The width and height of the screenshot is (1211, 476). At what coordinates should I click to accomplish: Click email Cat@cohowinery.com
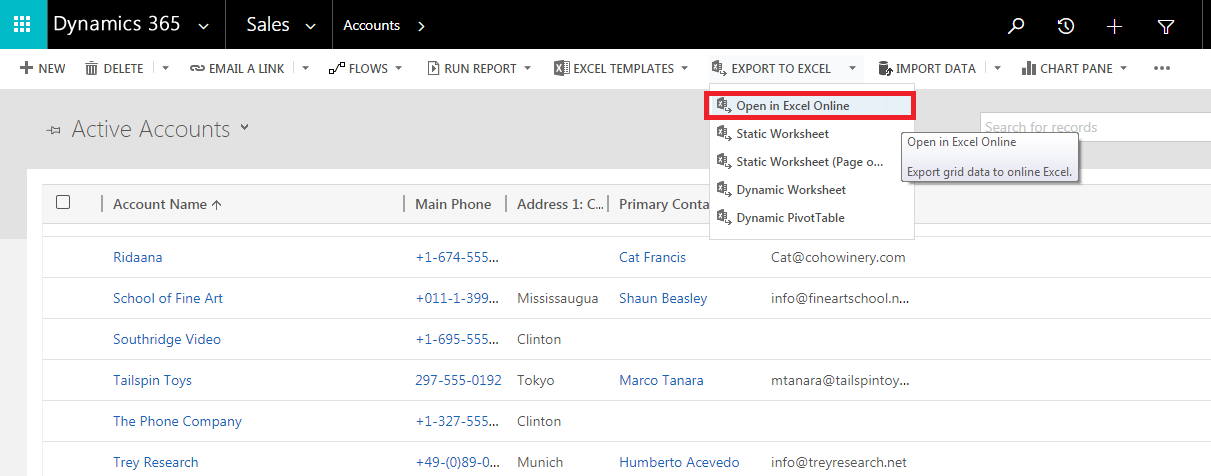(838, 257)
